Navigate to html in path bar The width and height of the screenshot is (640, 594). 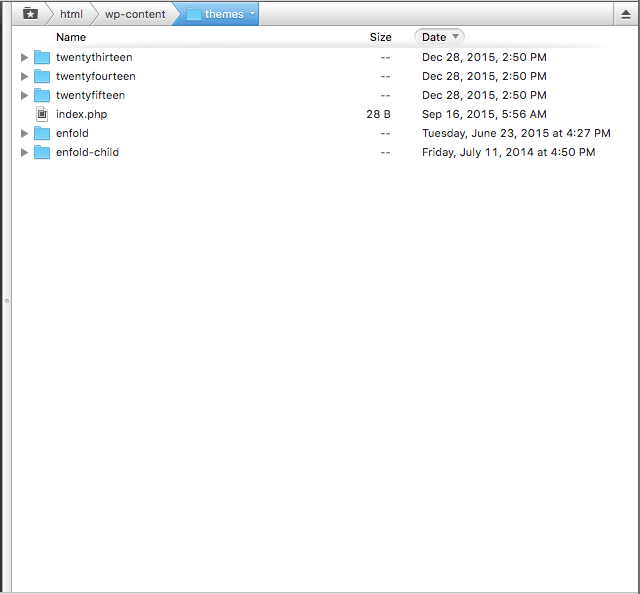(x=71, y=14)
